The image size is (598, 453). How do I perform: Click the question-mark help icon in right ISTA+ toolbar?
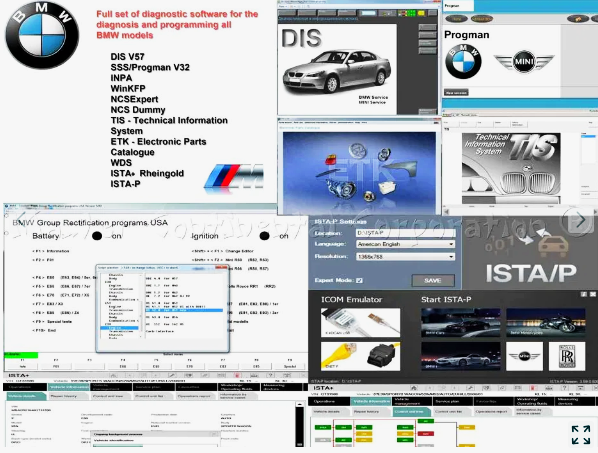tap(565, 388)
